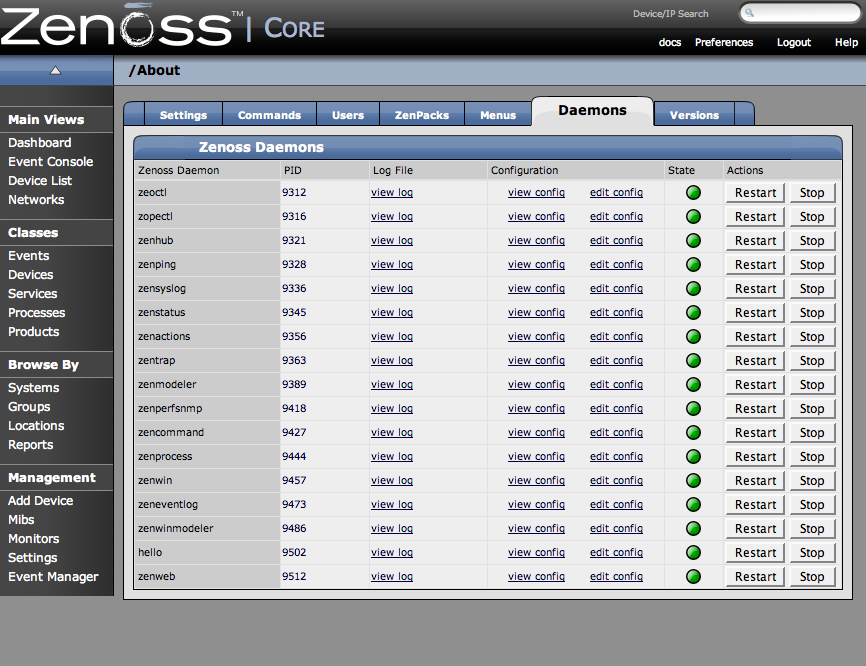This screenshot has width=866, height=666.
Task: Open the Help link
Action: point(846,43)
